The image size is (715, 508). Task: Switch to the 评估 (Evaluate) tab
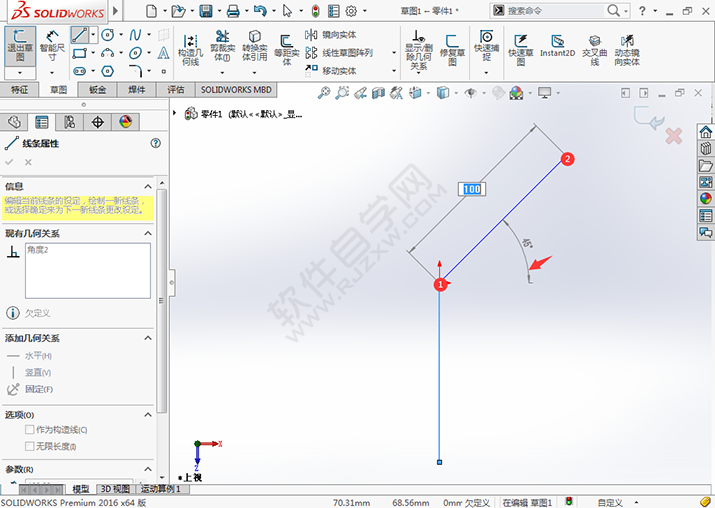click(x=176, y=90)
